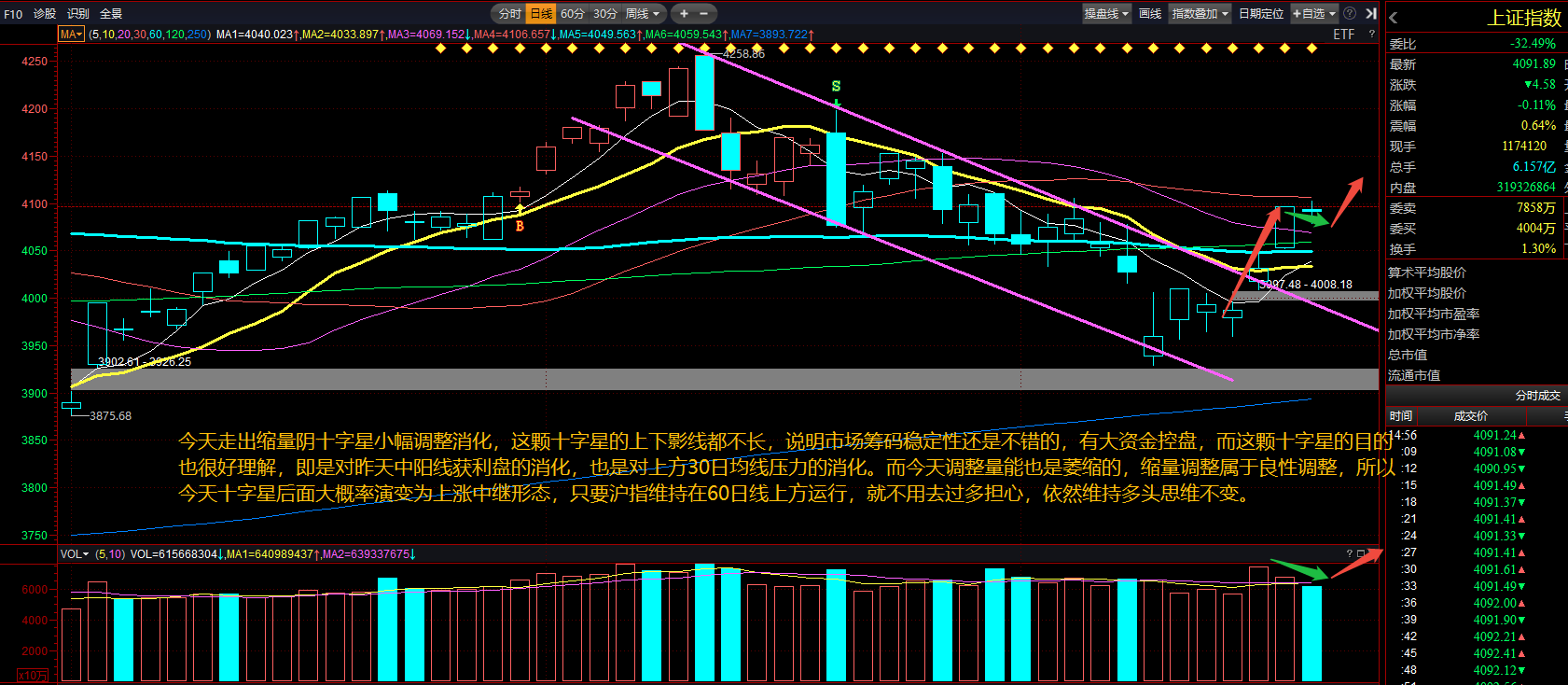Open the 全景 menu item
1568x685 pixels.
pos(111,13)
